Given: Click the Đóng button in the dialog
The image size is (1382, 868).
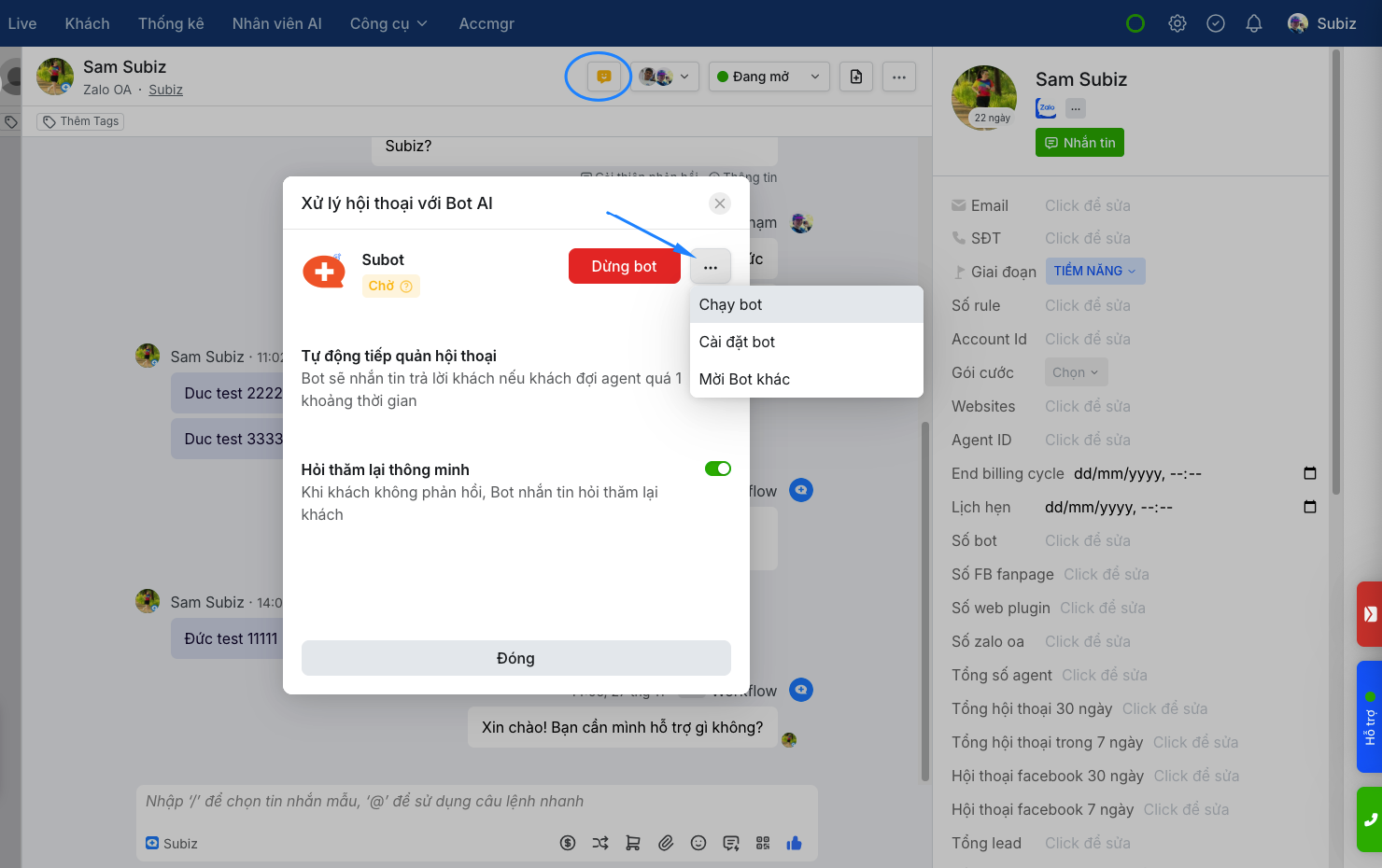Looking at the screenshot, I should 515,658.
